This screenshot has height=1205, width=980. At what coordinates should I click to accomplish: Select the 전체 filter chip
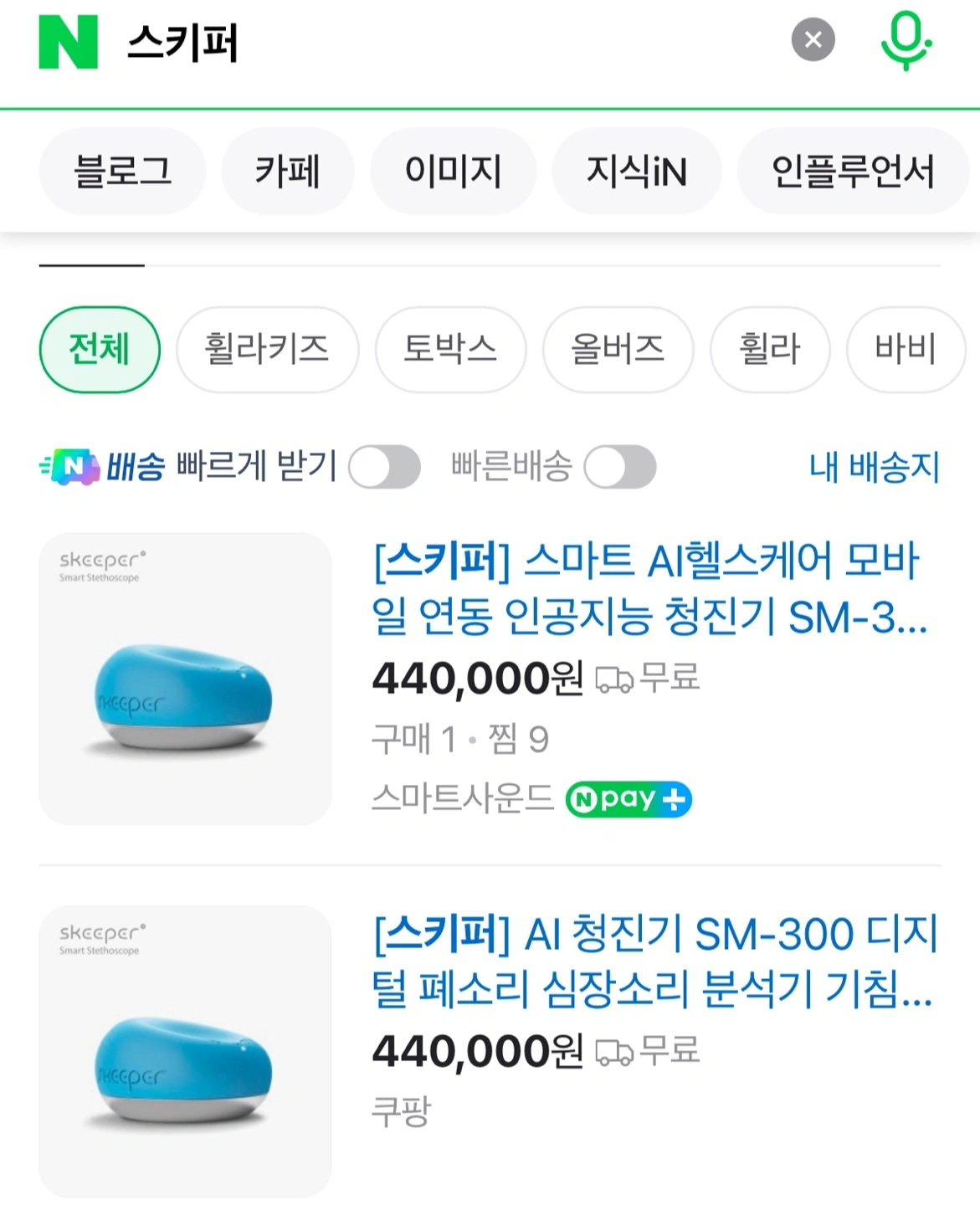100,350
